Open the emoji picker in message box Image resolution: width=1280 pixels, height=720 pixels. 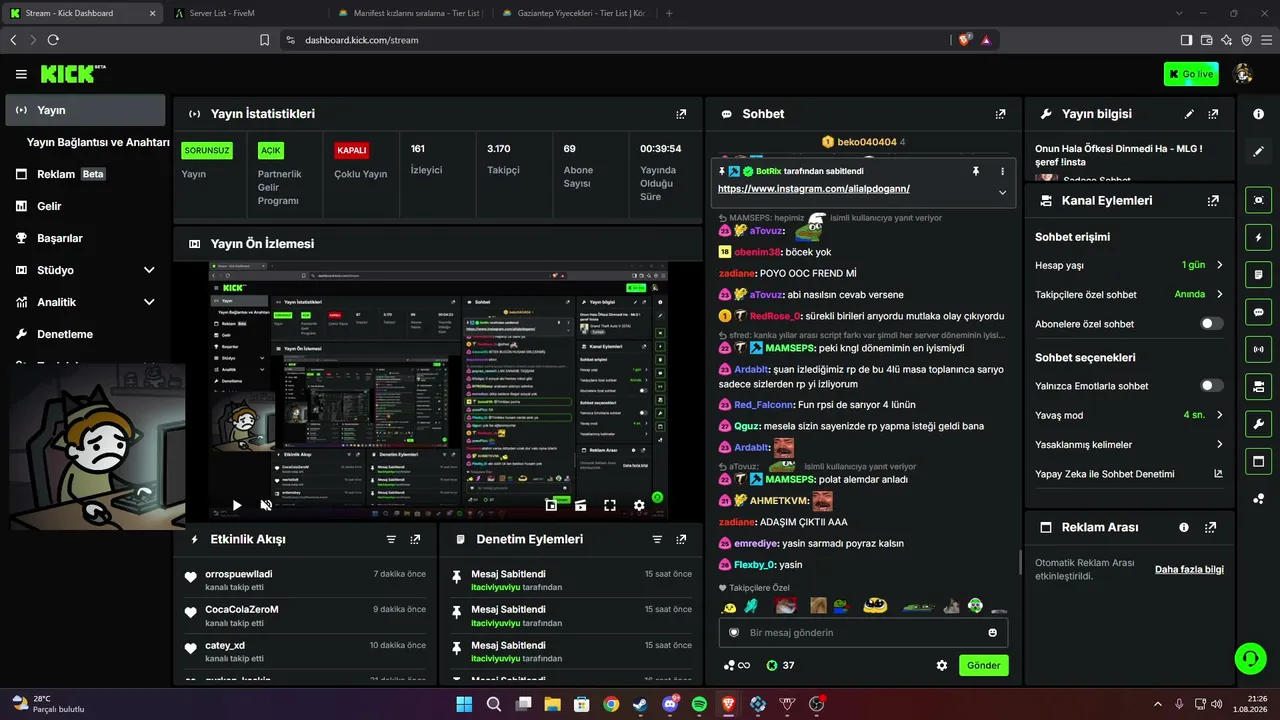click(x=992, y=632)
